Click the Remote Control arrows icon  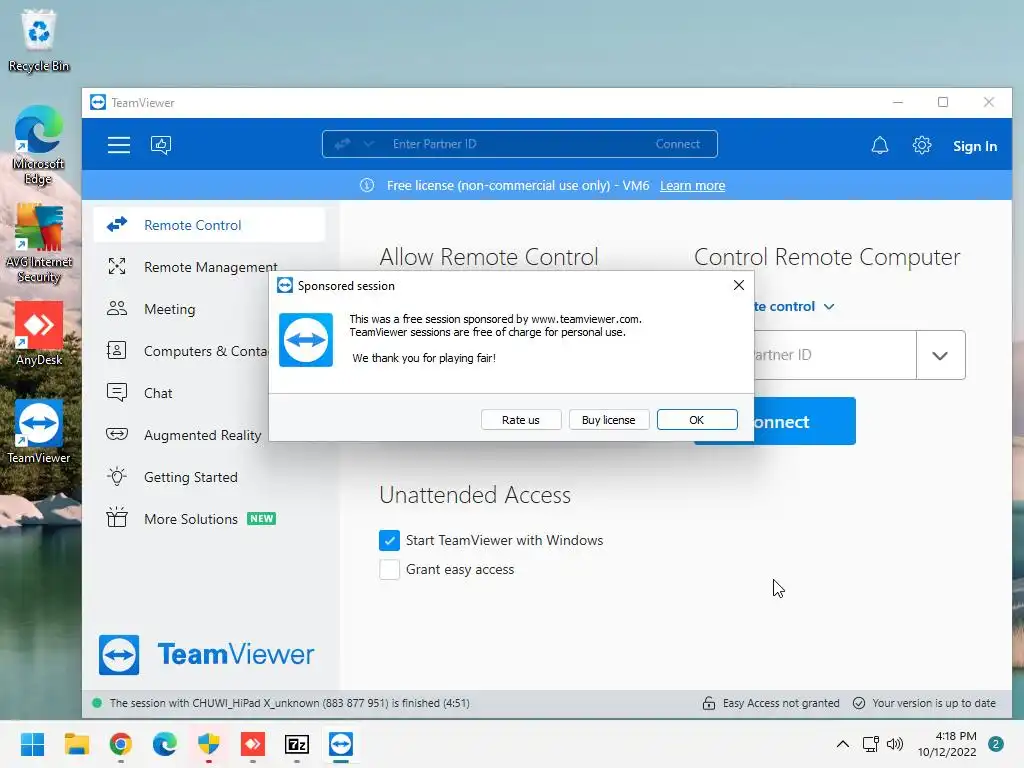coord(117,225)
